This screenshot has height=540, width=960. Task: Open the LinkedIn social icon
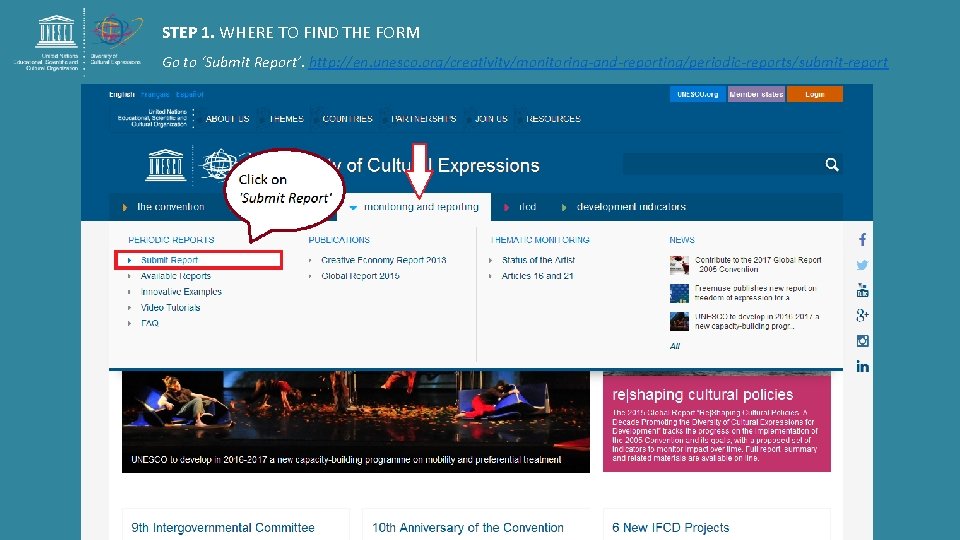862,366
